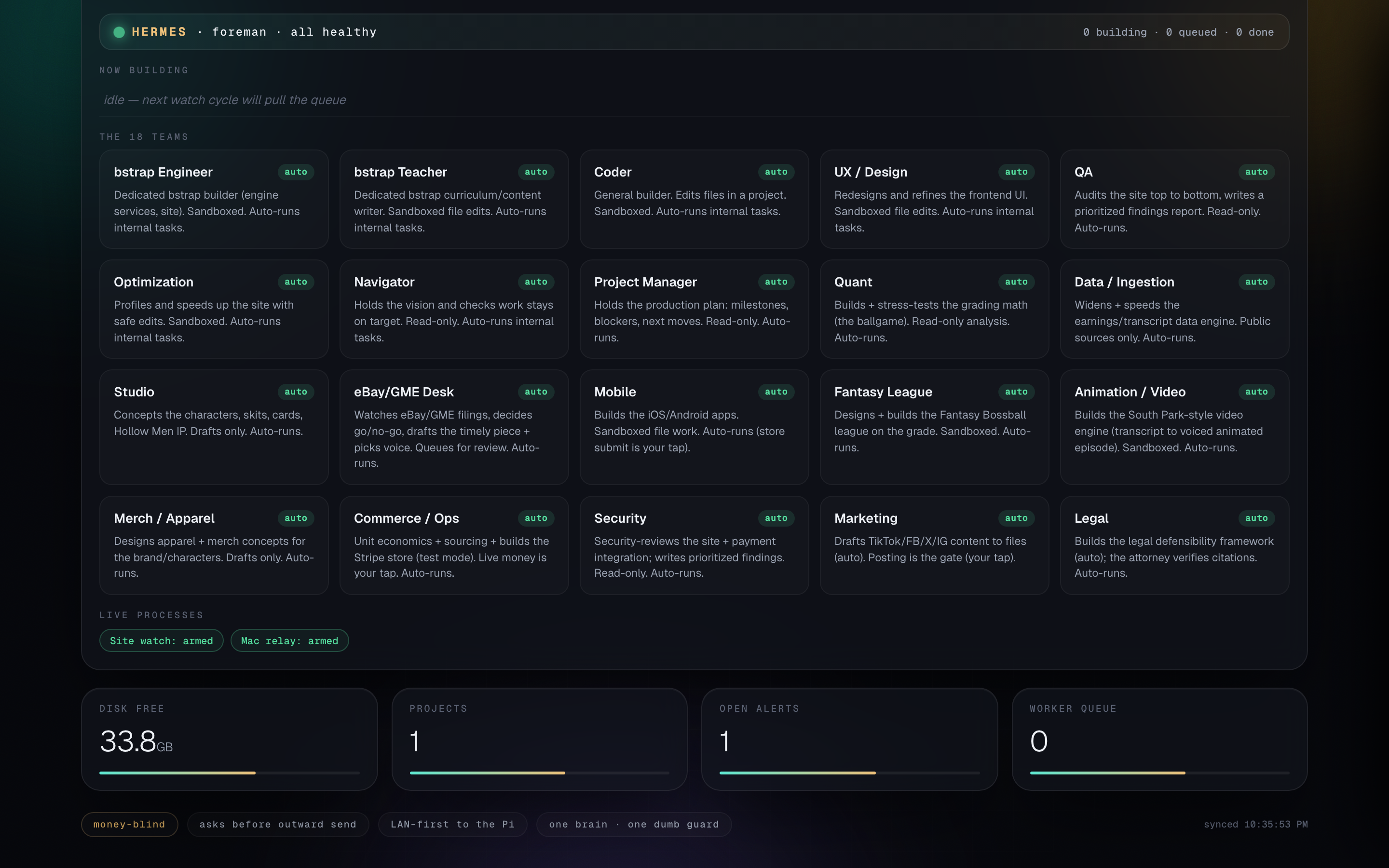Click the Worker Queue heading
This screenshot has width=1389, height=868.
click(1073, 708)
